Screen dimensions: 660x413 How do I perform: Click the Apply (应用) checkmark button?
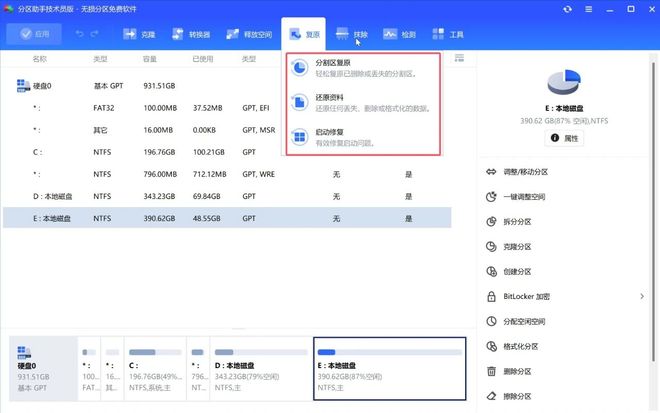pyautogui.click(x=34, y=34)
